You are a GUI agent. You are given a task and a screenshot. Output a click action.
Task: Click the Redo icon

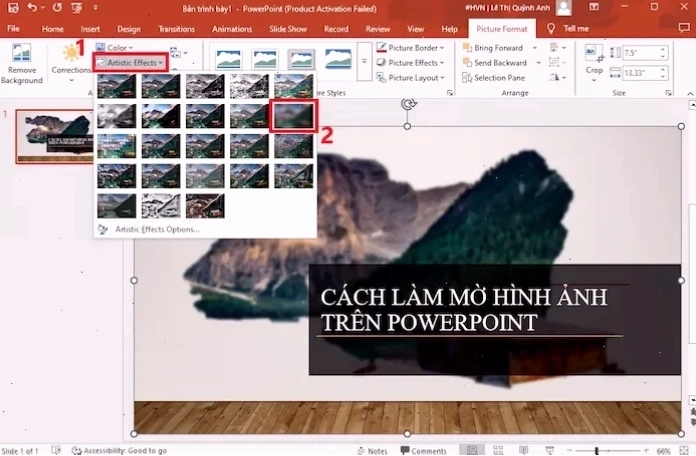pyautogui.click(x=57, y=8)
